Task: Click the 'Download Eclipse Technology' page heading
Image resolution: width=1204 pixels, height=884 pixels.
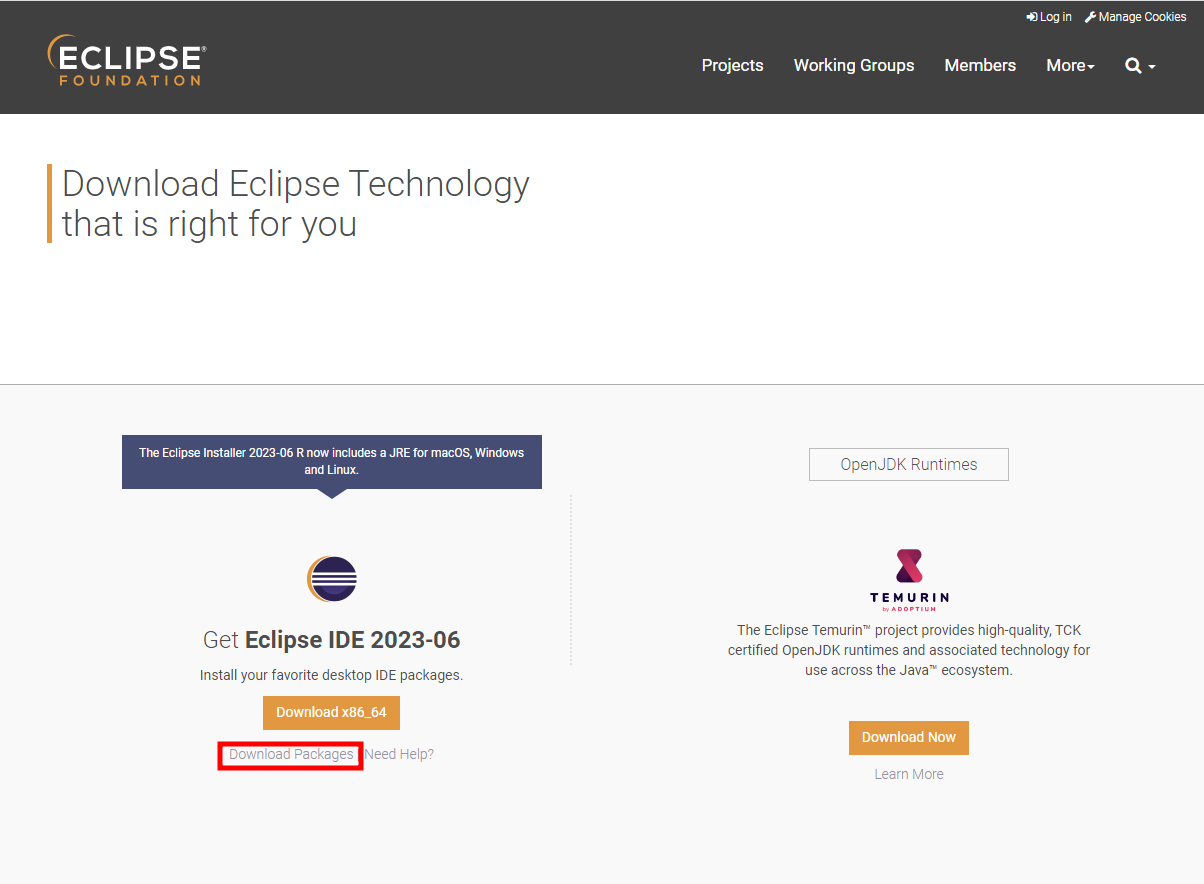Action: [296, 203]
